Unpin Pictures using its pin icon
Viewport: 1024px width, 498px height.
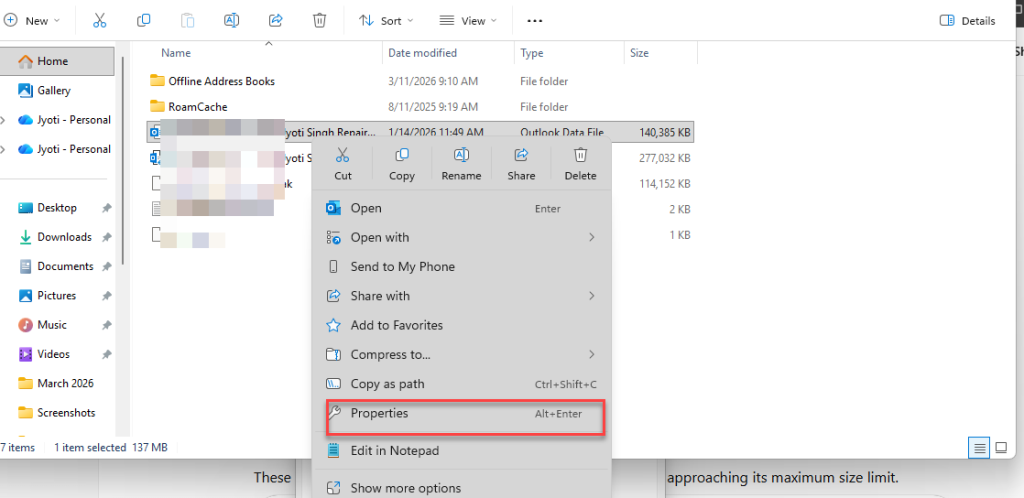pos(106,296)
